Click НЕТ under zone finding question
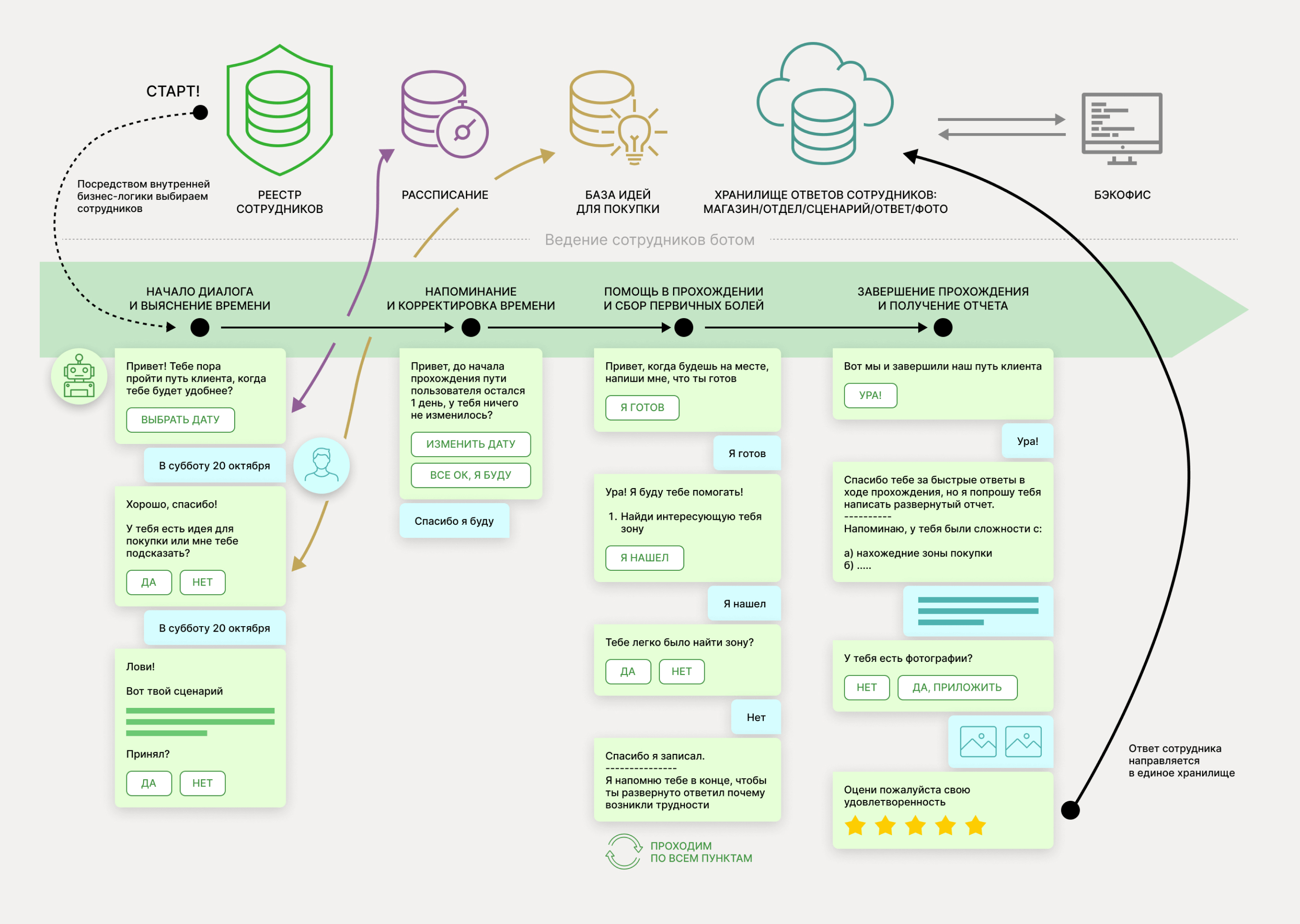 (x=682, y=671)
